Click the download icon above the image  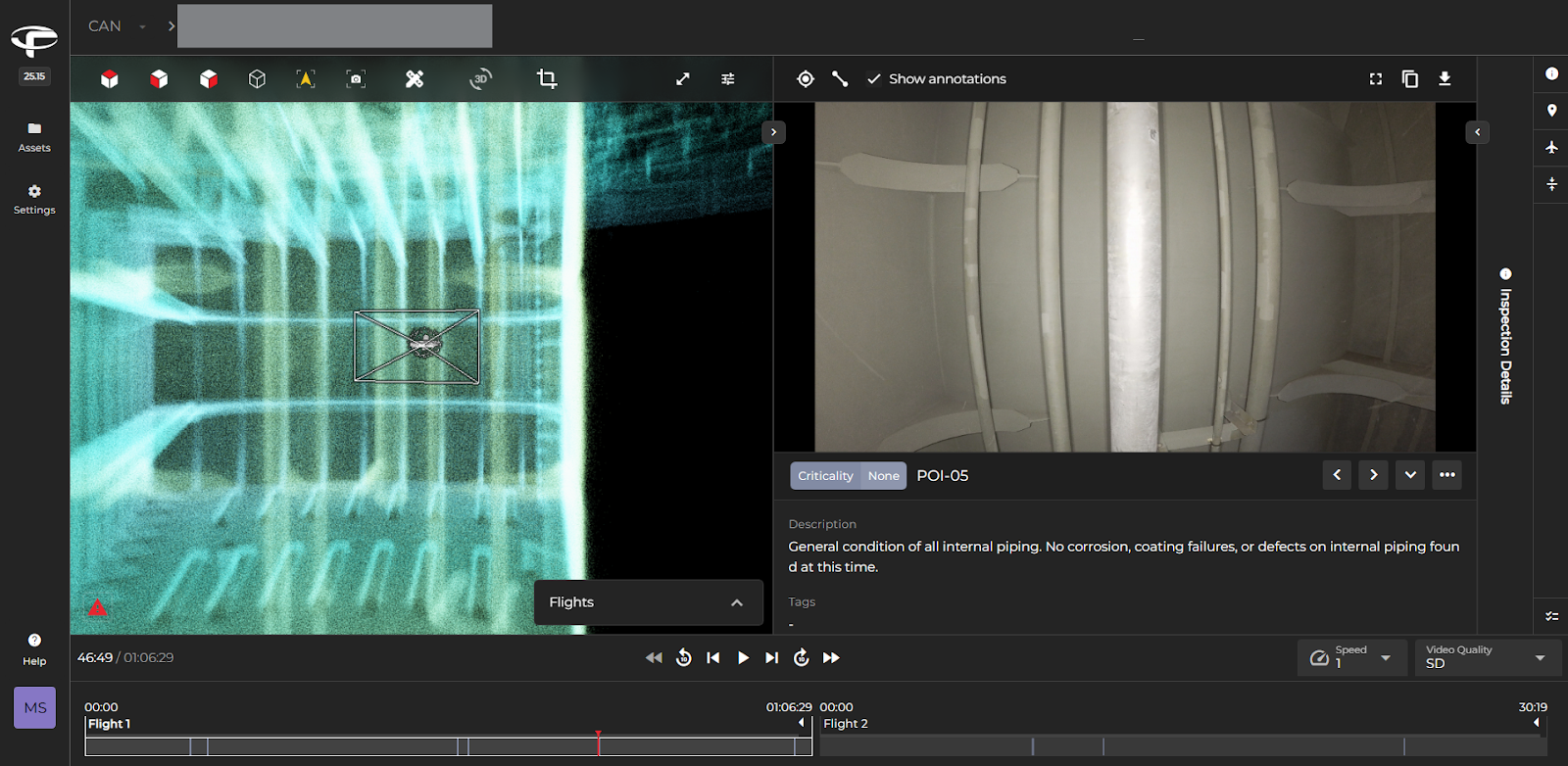[1445, 79]
